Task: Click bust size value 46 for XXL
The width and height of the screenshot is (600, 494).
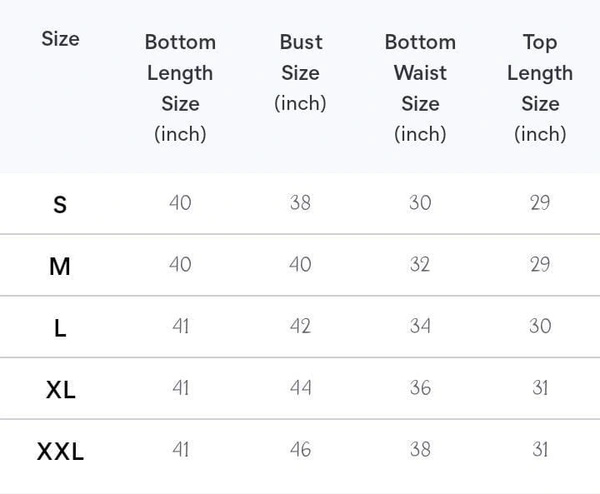Action: coord(300,450)
